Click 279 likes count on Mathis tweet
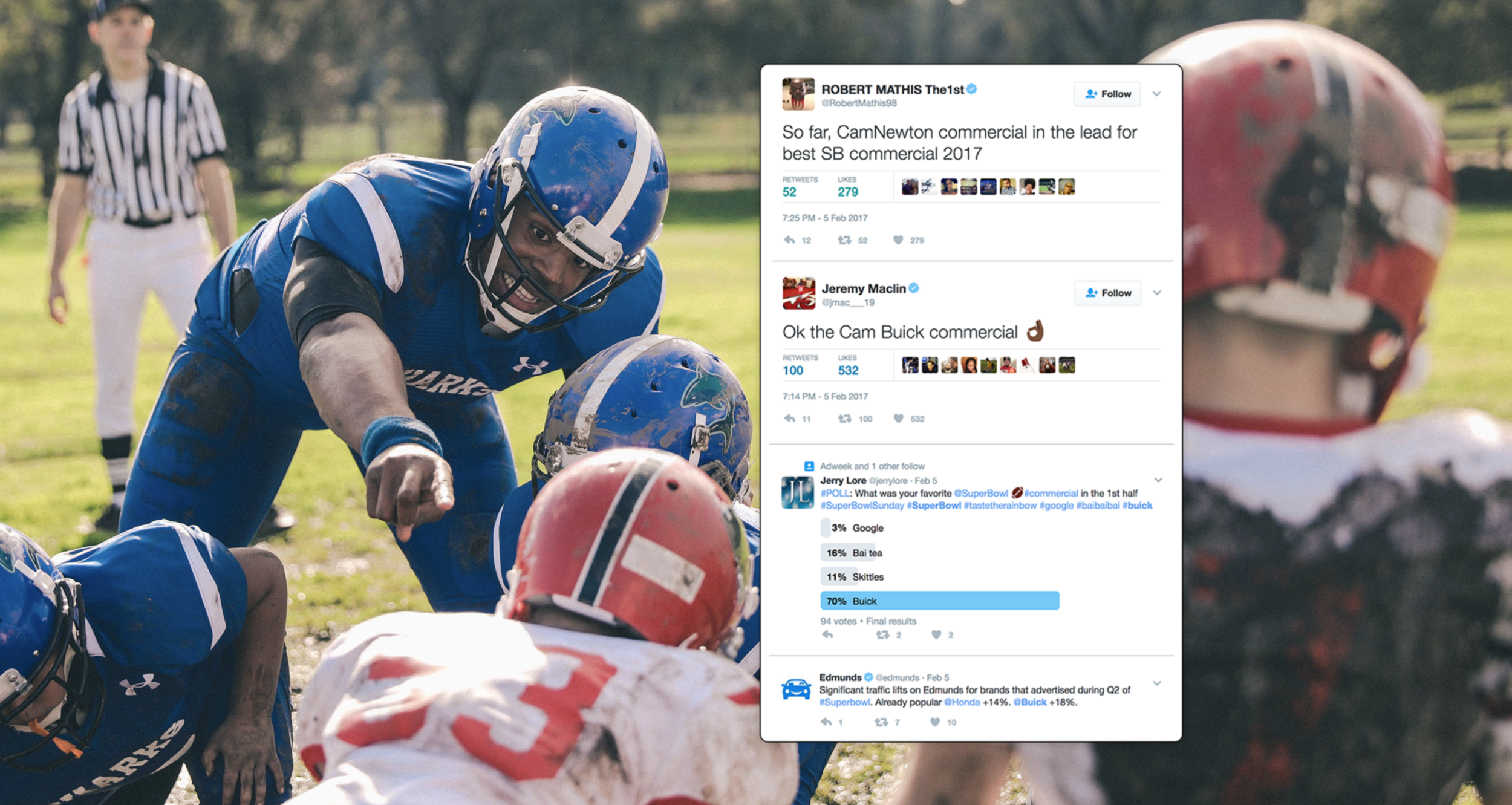 pos(848,192)
